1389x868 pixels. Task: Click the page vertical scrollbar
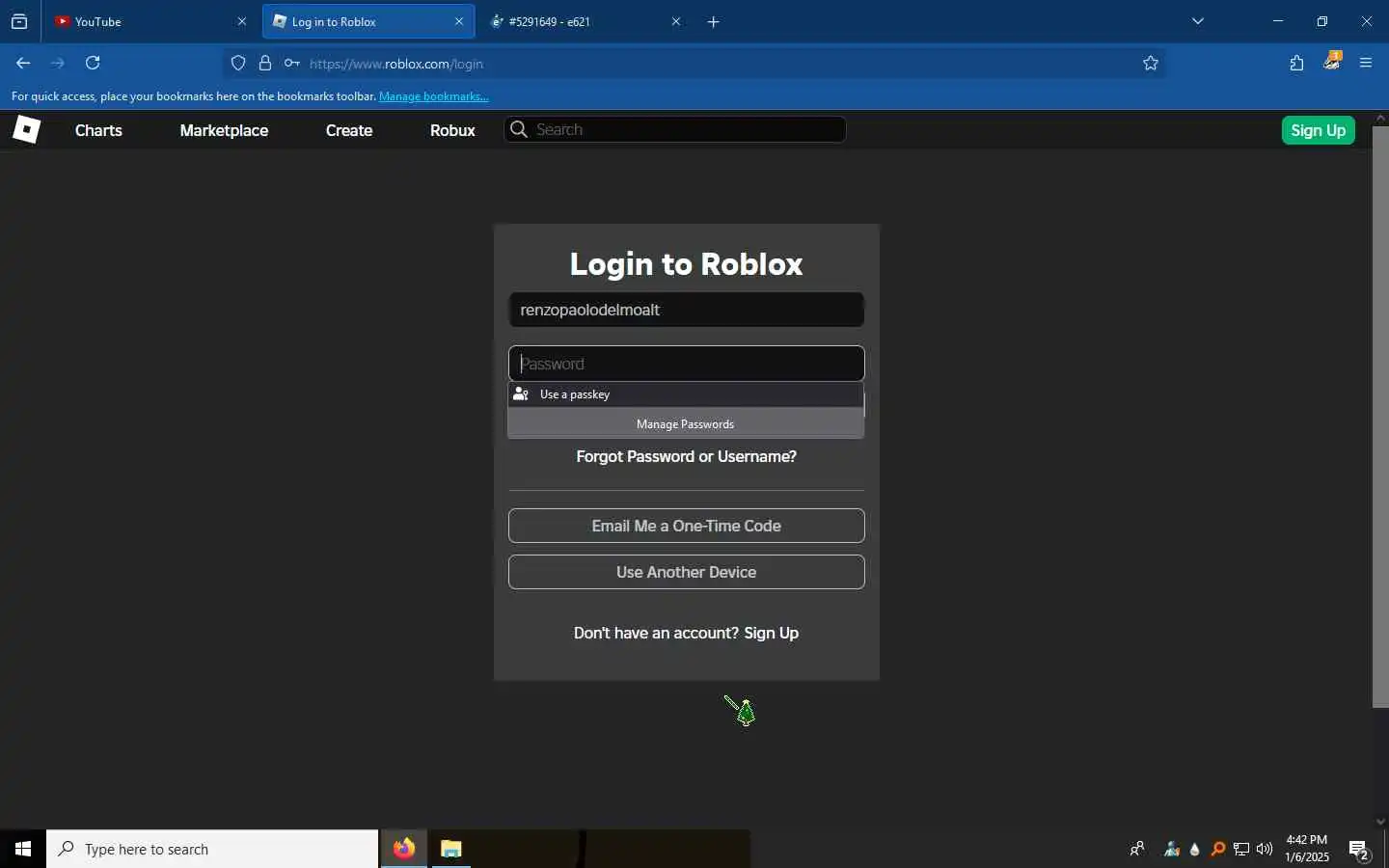(1380, 417)
